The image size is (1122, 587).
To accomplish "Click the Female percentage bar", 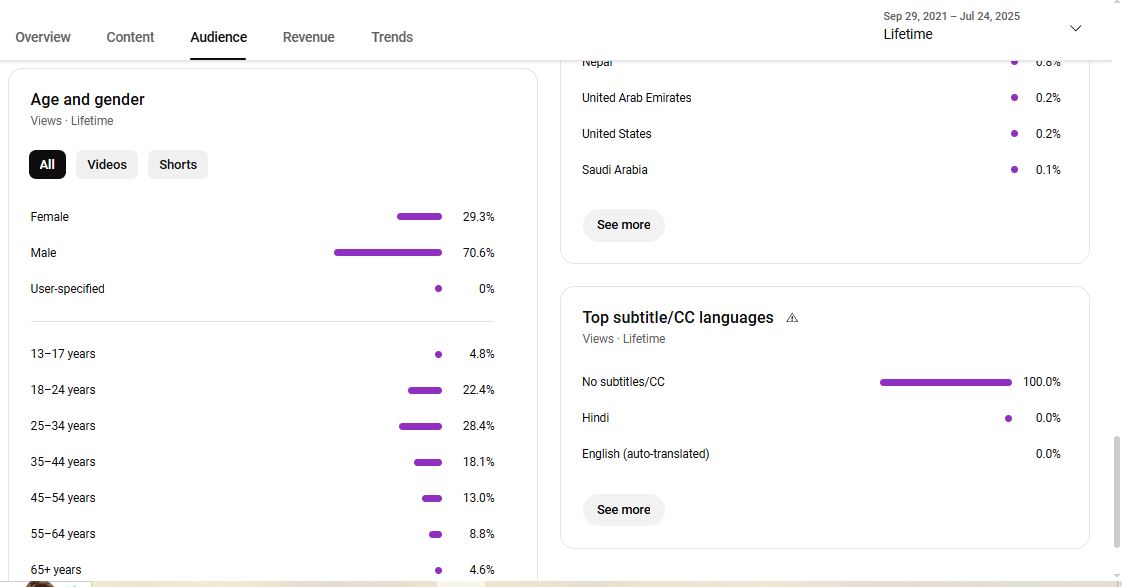I will pyautogui.click(x=419, y=217).
